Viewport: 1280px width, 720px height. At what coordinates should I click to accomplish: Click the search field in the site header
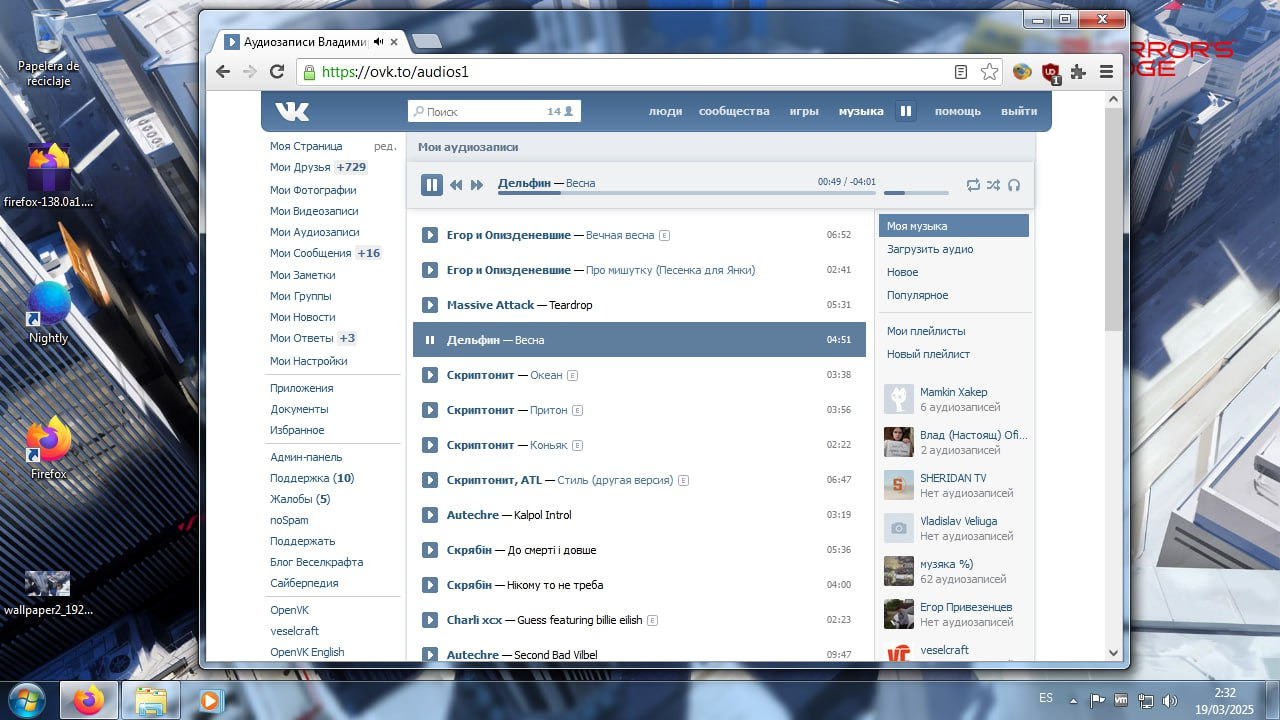(494, 111)
